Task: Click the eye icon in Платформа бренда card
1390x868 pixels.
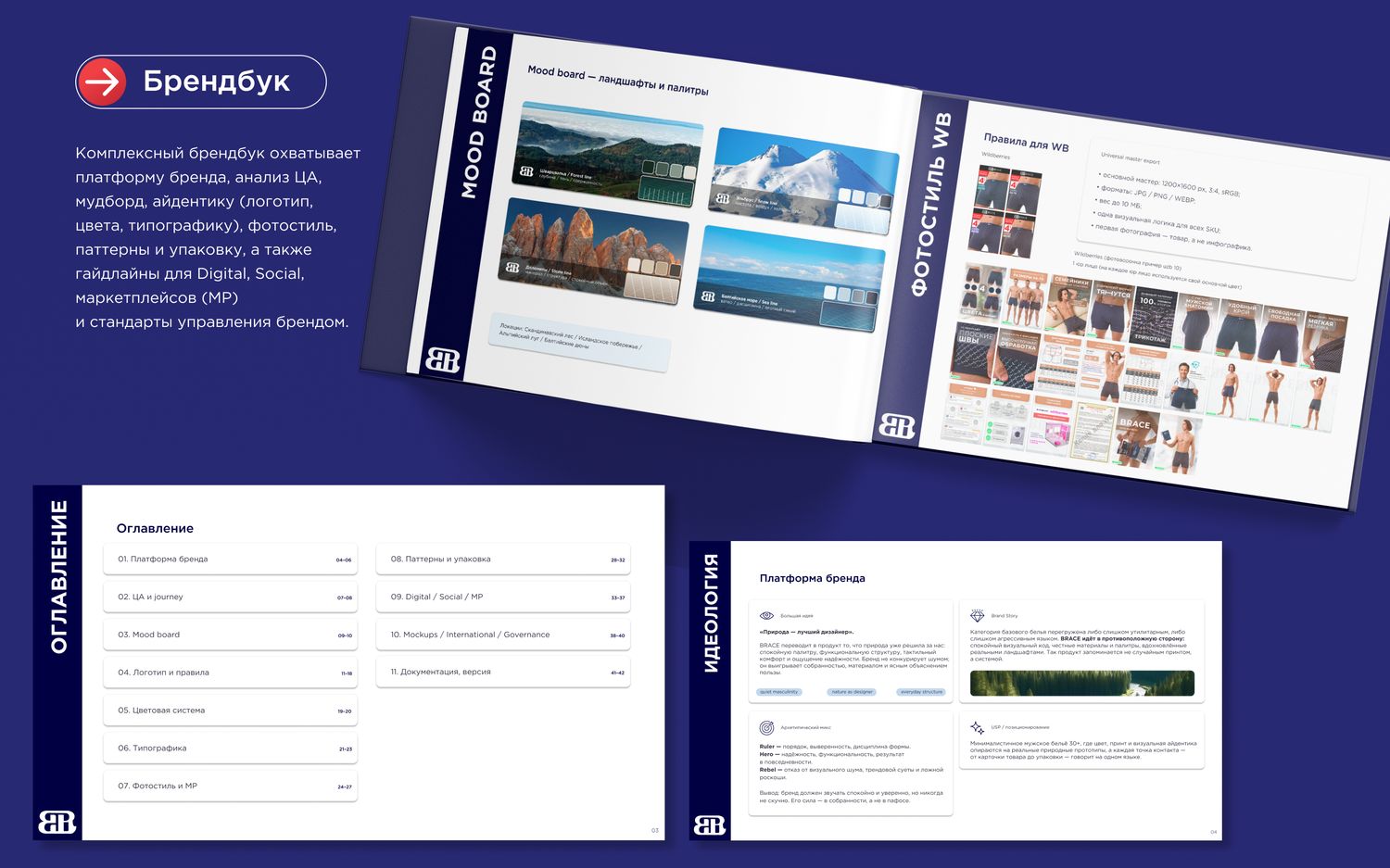Action: point(766,615)
